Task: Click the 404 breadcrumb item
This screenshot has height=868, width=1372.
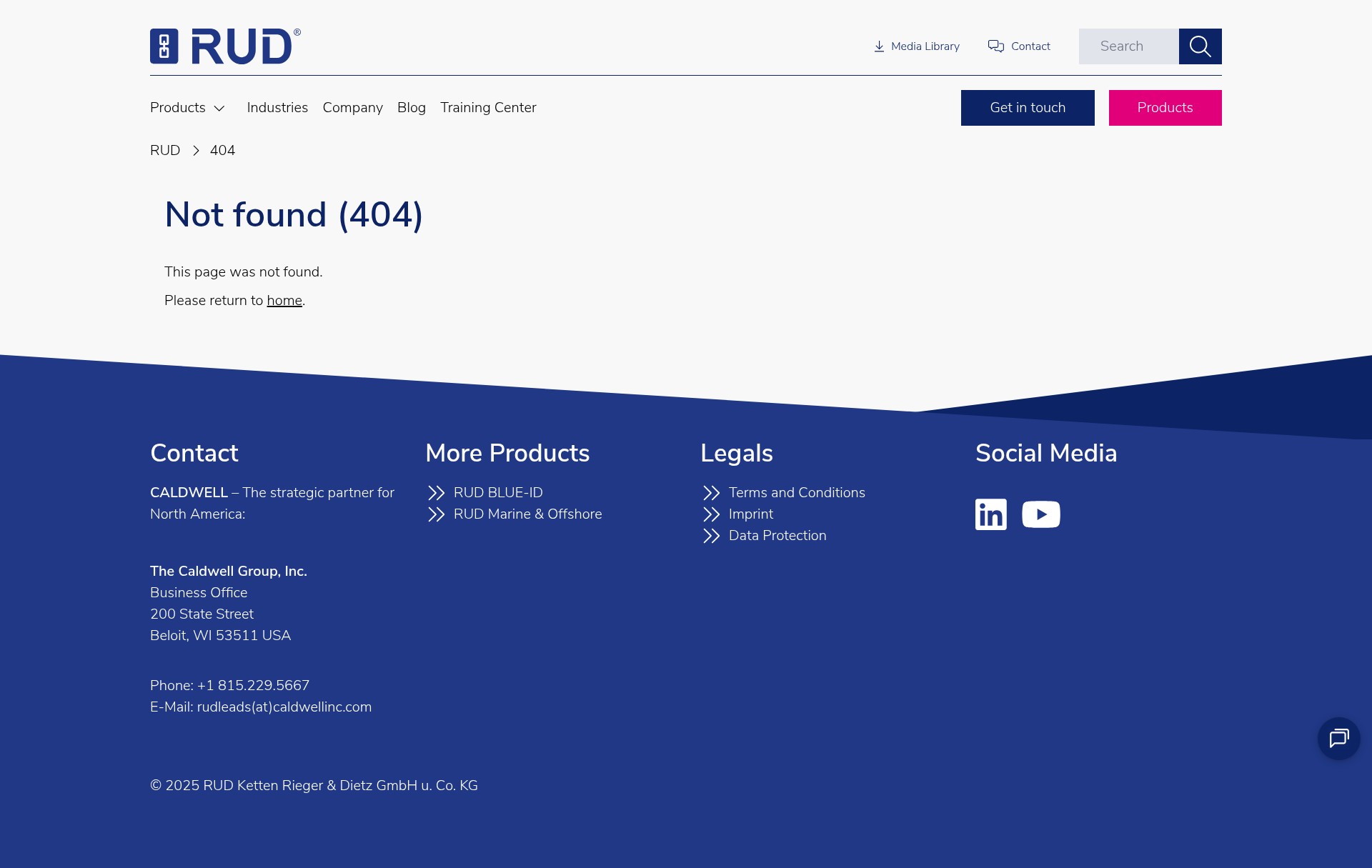Action: tap(222, 151)
